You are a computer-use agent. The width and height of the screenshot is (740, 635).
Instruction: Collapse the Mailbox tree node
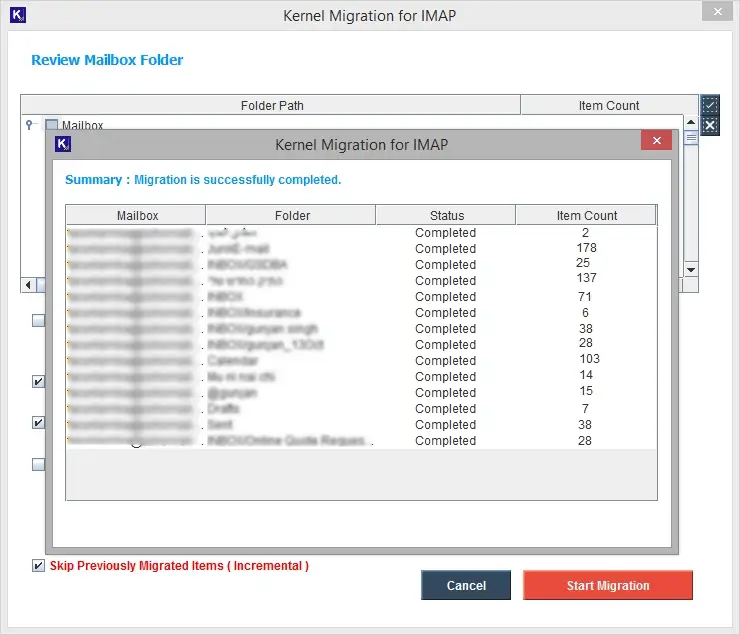point(30,125)
